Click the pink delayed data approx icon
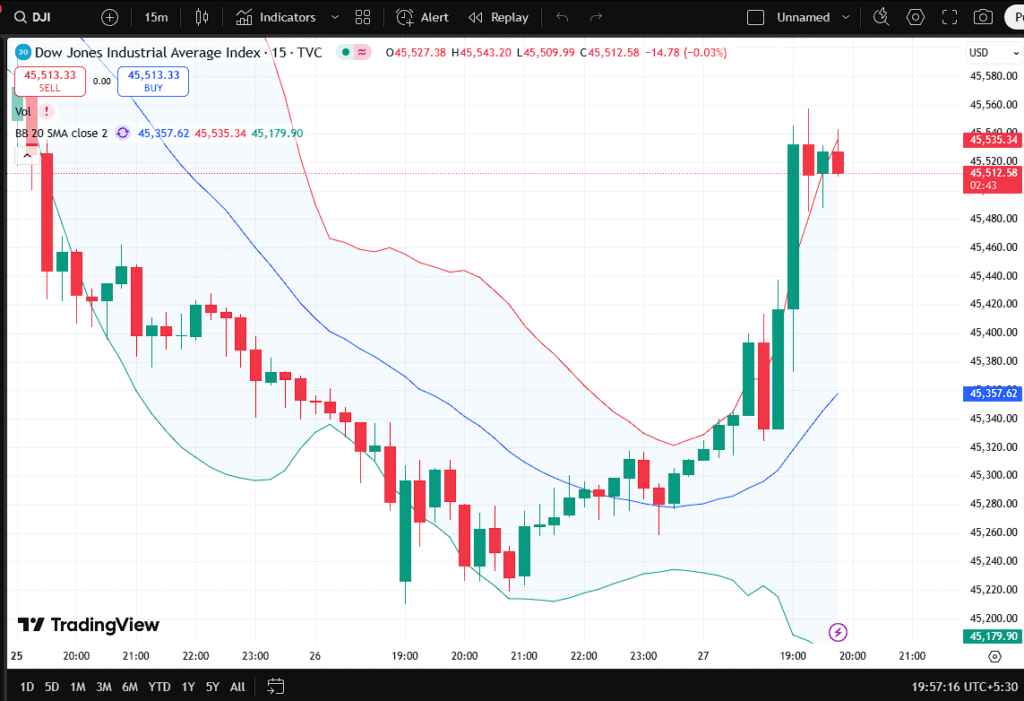 pos(362,52)
